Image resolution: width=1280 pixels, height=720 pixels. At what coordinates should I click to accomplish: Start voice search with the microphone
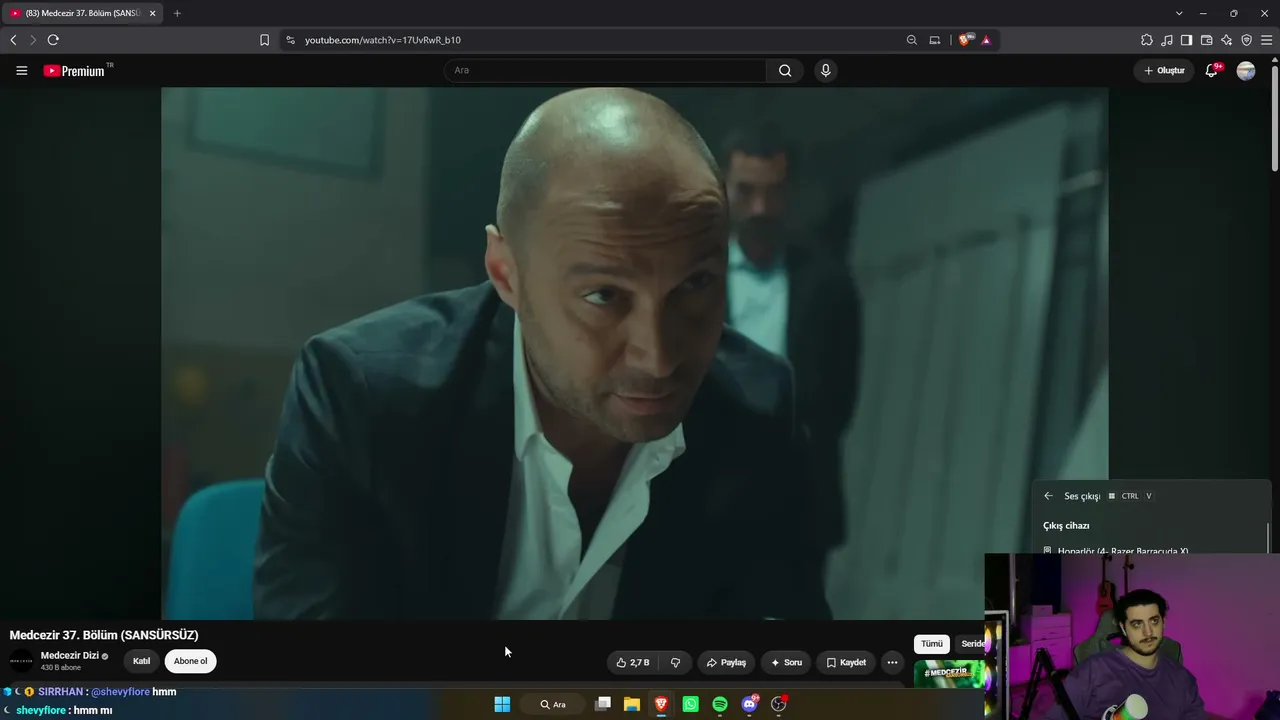[825, 70]
